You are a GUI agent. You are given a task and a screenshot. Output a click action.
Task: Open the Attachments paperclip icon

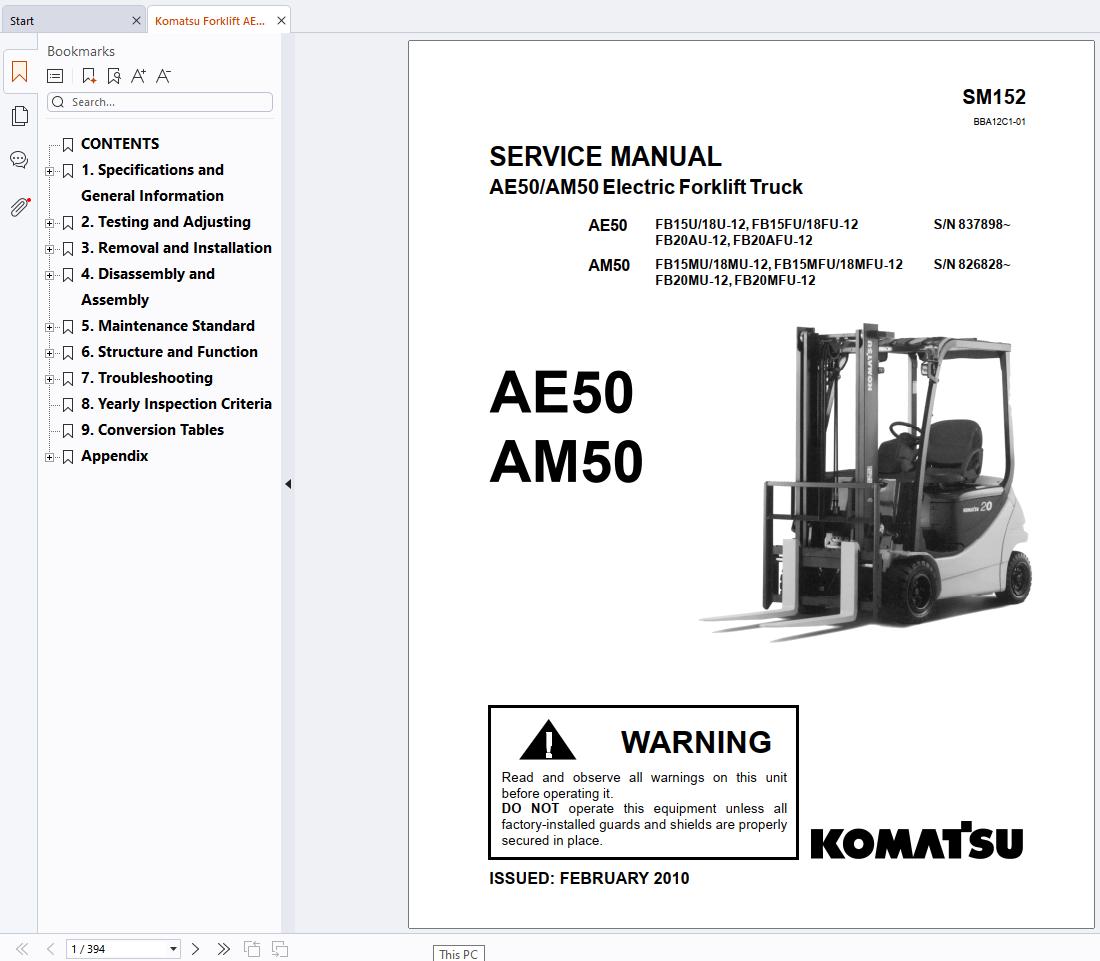[20, 206]
